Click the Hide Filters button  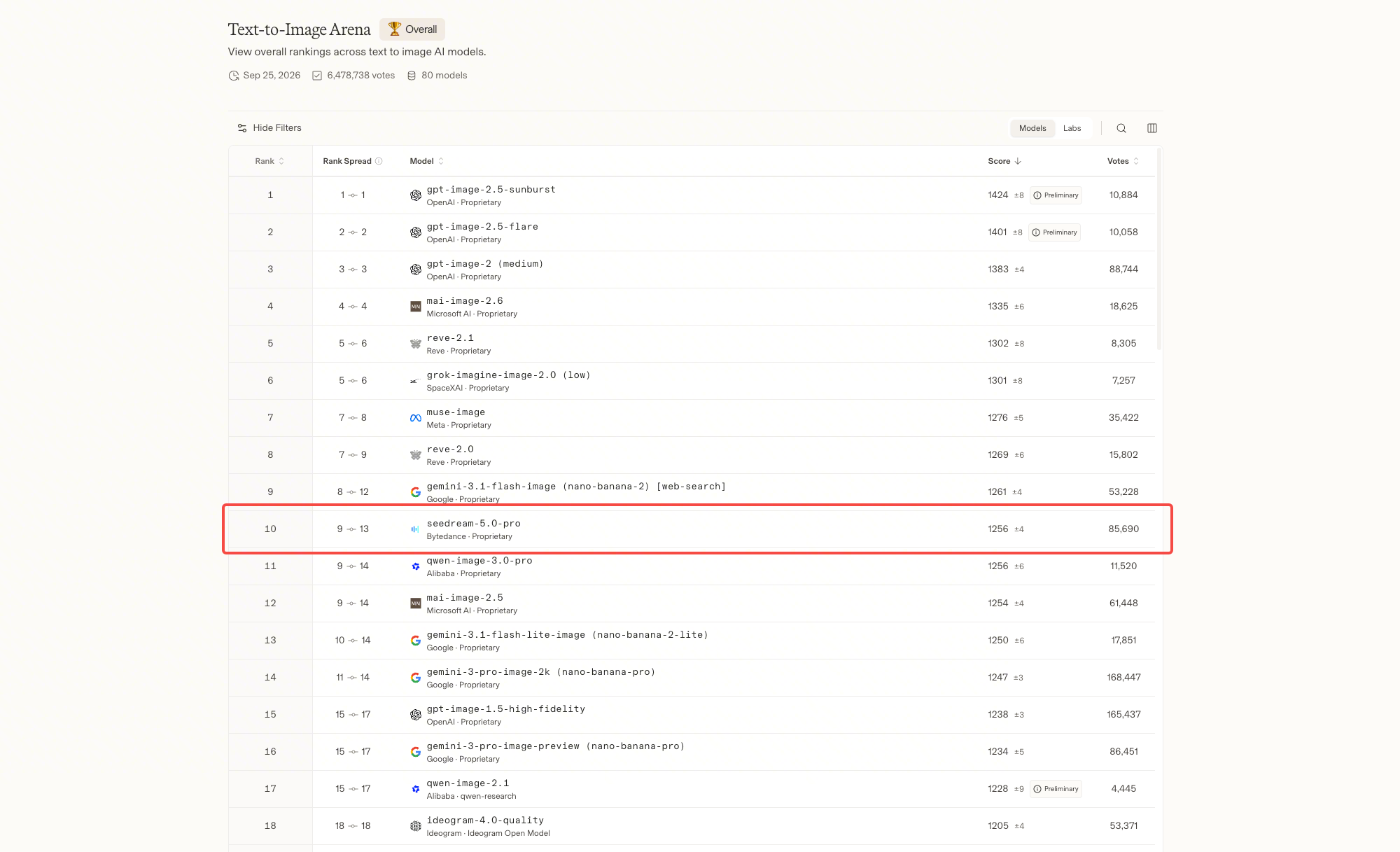click(269, 128)
